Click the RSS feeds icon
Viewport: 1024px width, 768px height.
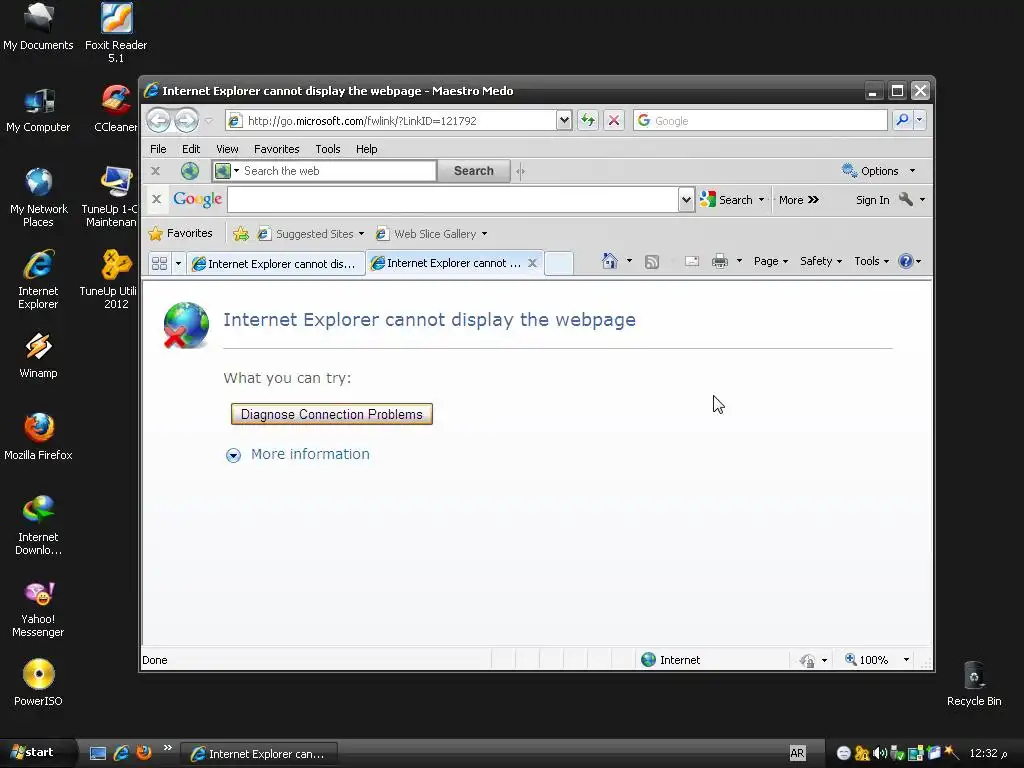(652, 262)
